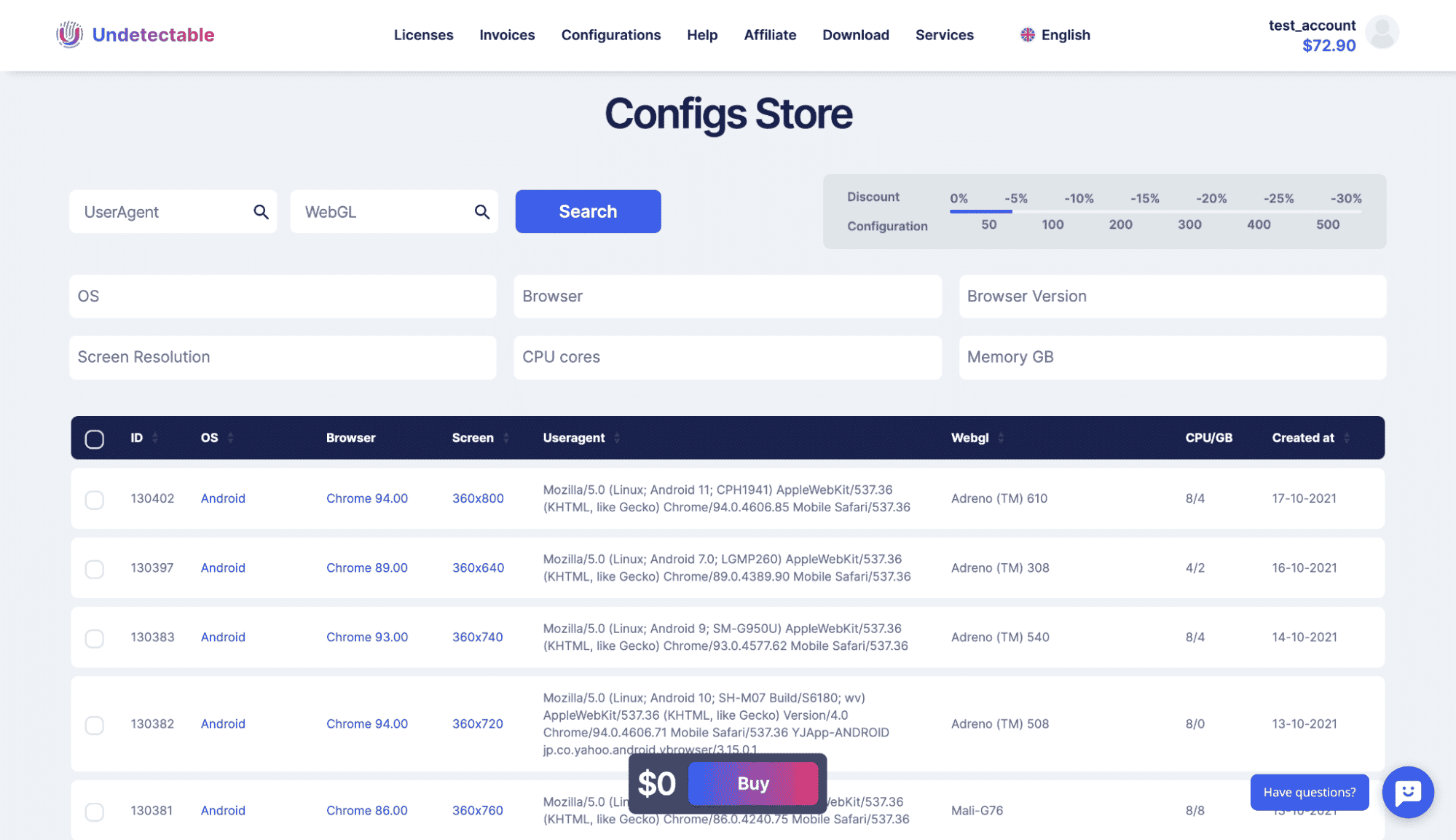Click the Undetectable logo icon
Viewport: 1456px width, 840px height.
point(69,34)
